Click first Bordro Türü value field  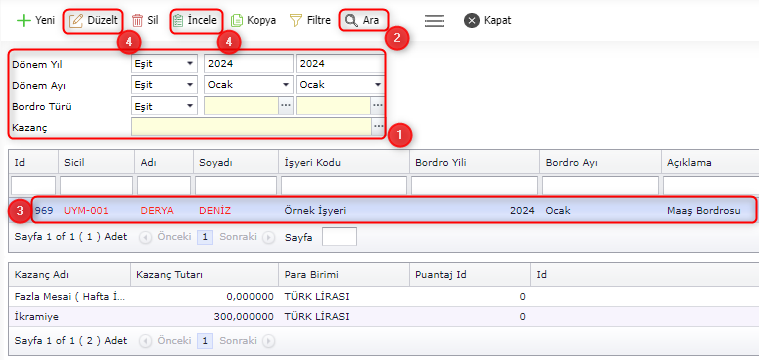(x=242, y=106)
